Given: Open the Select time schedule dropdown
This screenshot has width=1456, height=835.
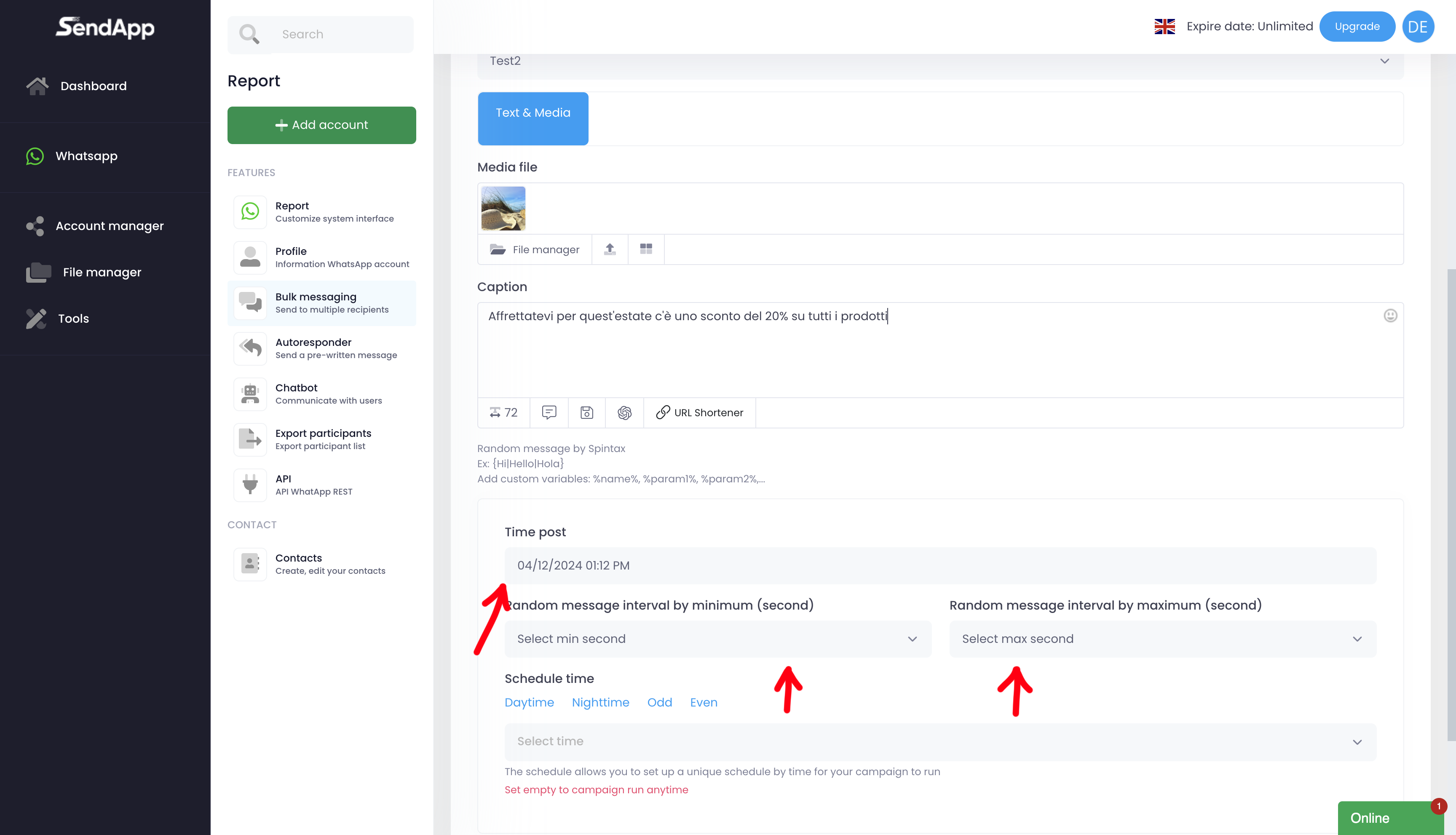Looking at the screenshot, I should pyautogui.click(x=940, y=741).
